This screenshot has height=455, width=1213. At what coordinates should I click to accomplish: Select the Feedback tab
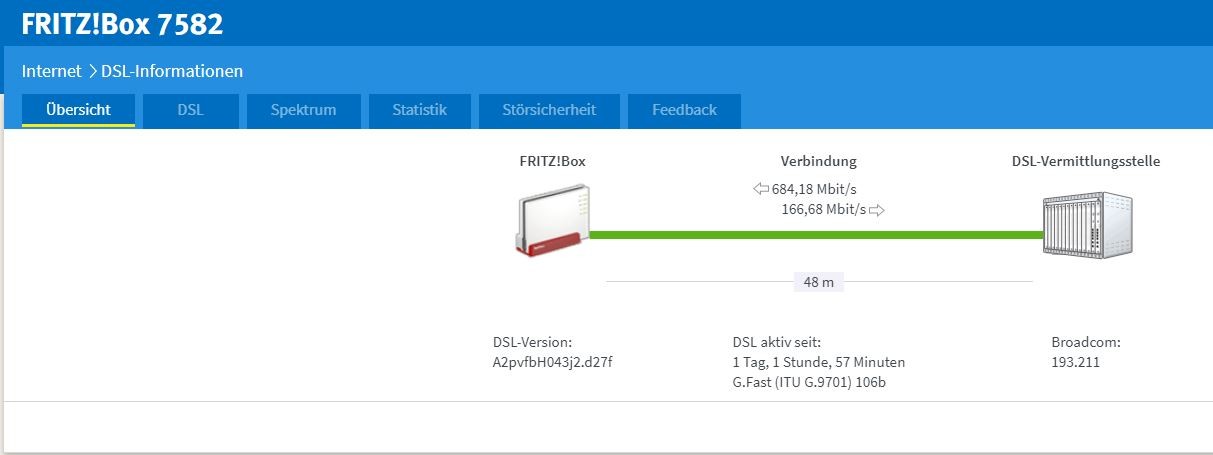[x=684, y=110]
